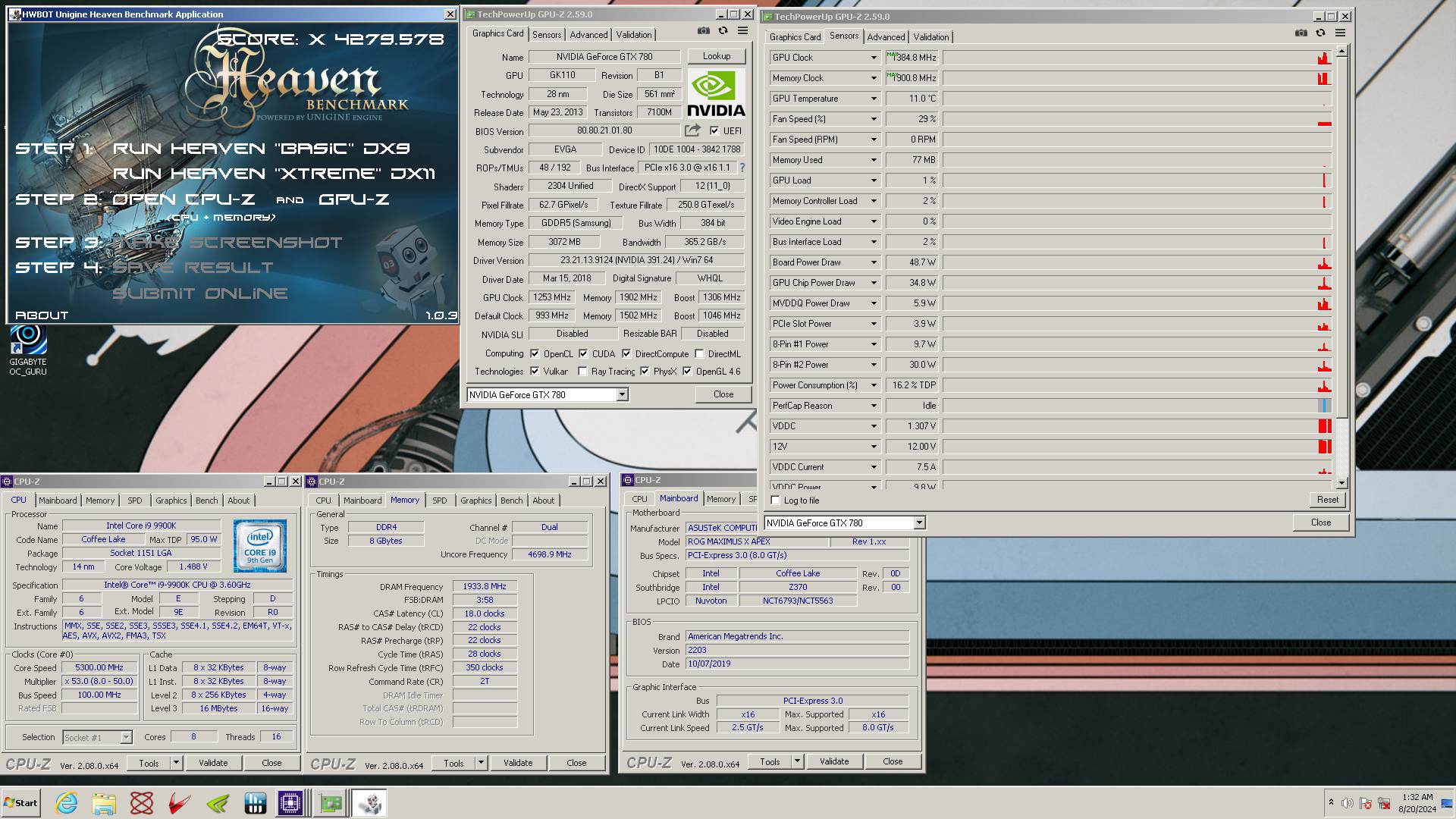Toggle the CUDA checkbox
The height and width of the screenshot is (819, 1456).
tap(583, 353)
